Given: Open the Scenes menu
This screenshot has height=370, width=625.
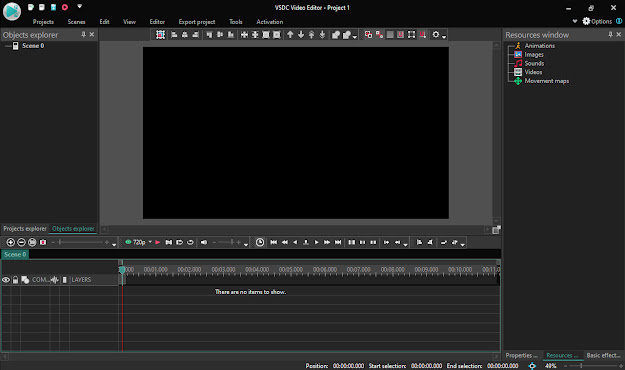Looking at the screenshot, I should 77,22.
